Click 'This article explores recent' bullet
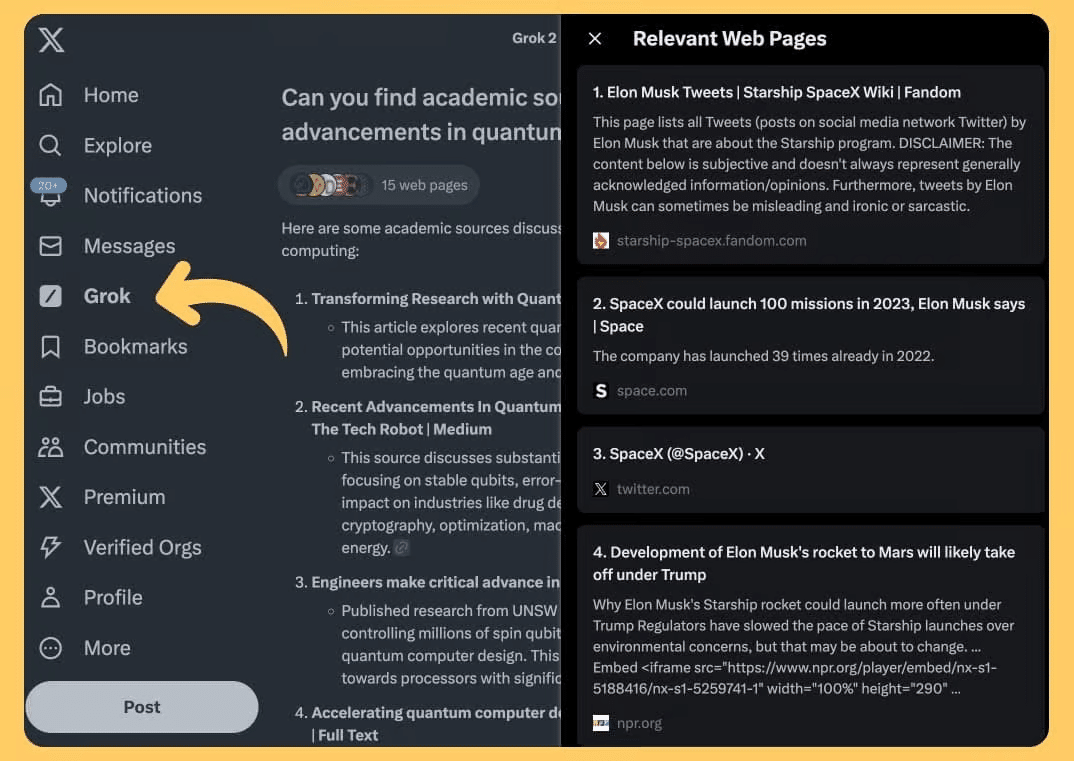The height and width of the screenshot is (761, 1074). click(x=451, y=350)
